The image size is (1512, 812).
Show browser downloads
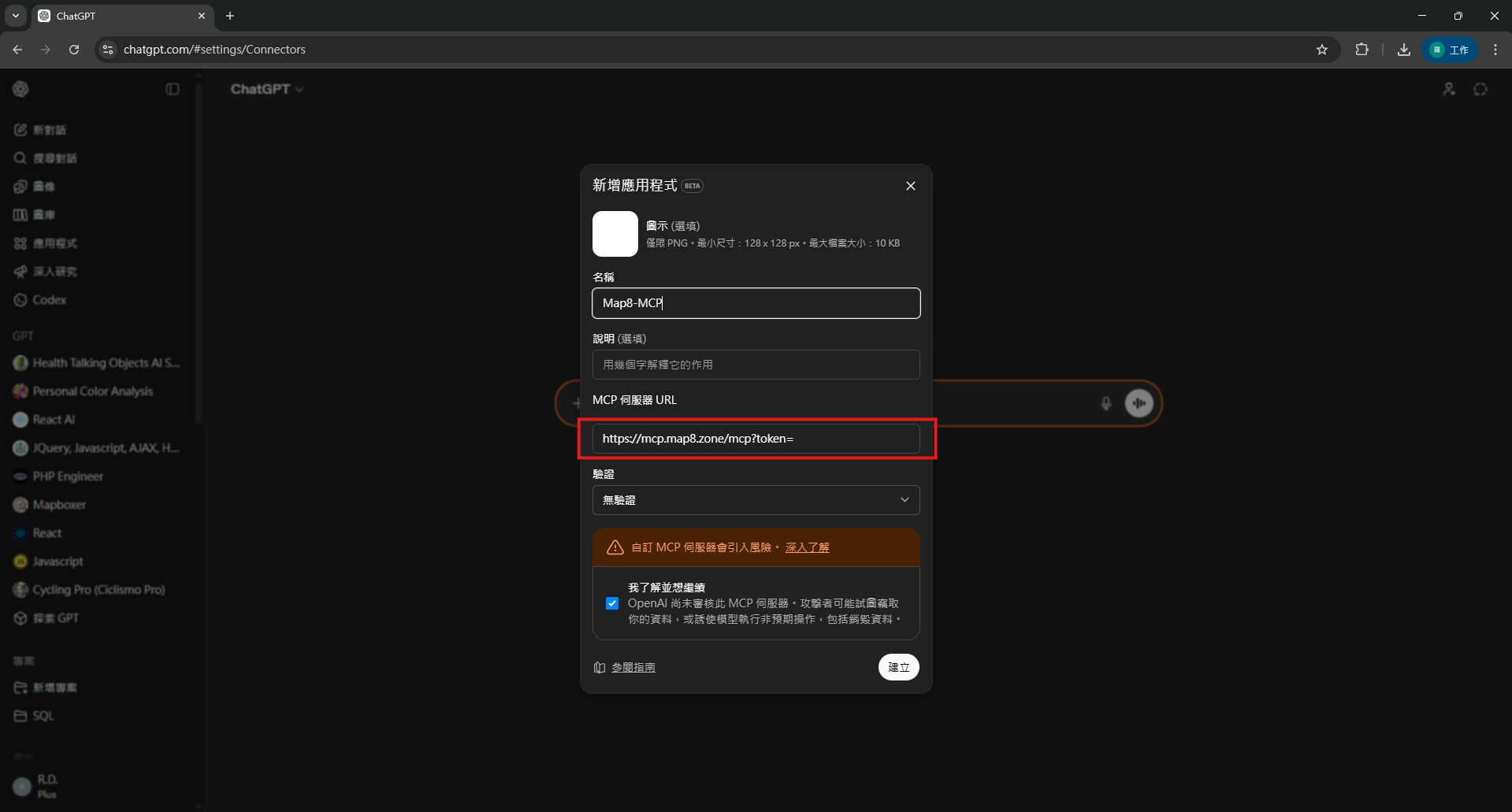(x=1404, y=50)
